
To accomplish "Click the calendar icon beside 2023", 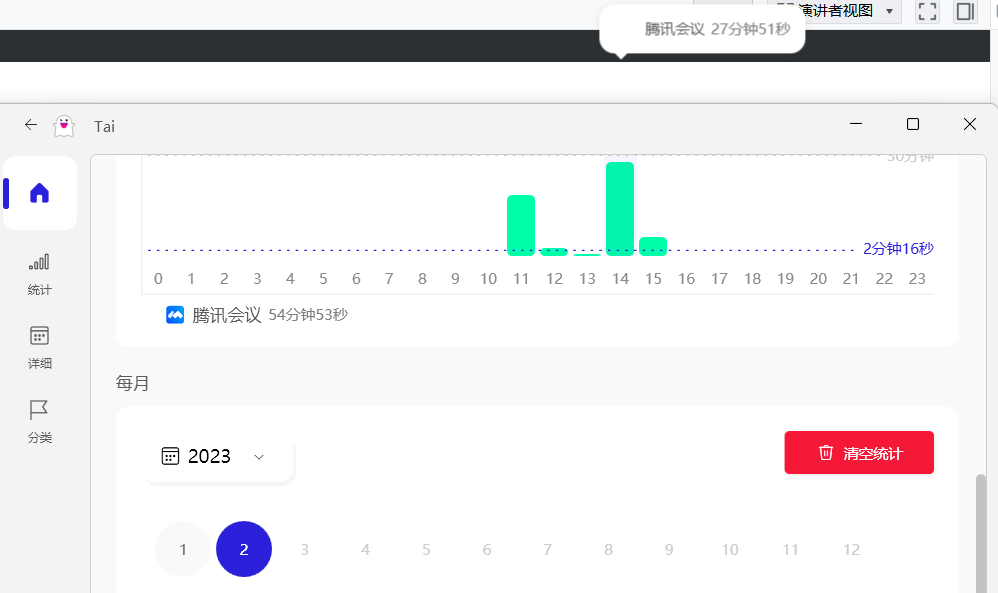I will tap(171, 456).
